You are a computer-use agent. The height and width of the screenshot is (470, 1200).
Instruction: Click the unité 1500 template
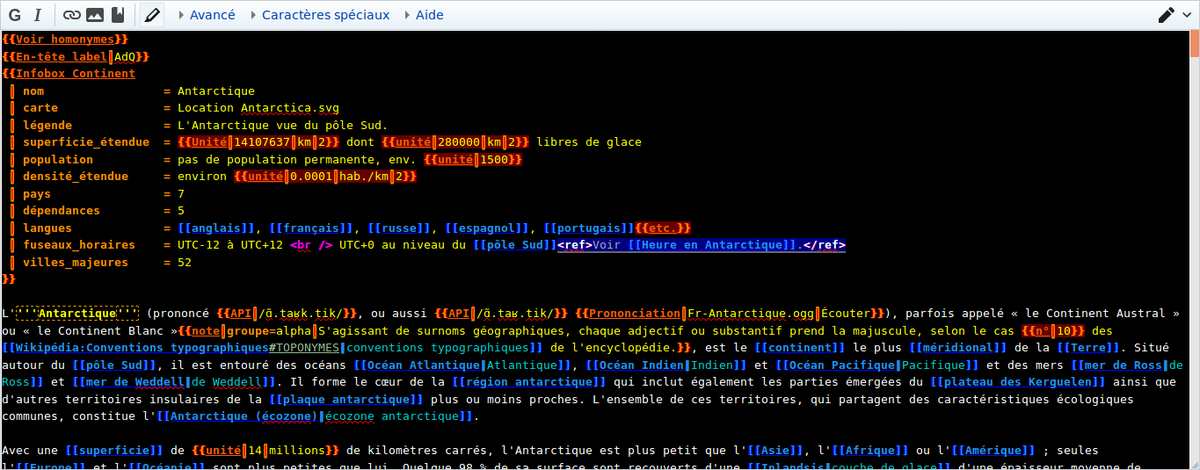coord(474,159)
